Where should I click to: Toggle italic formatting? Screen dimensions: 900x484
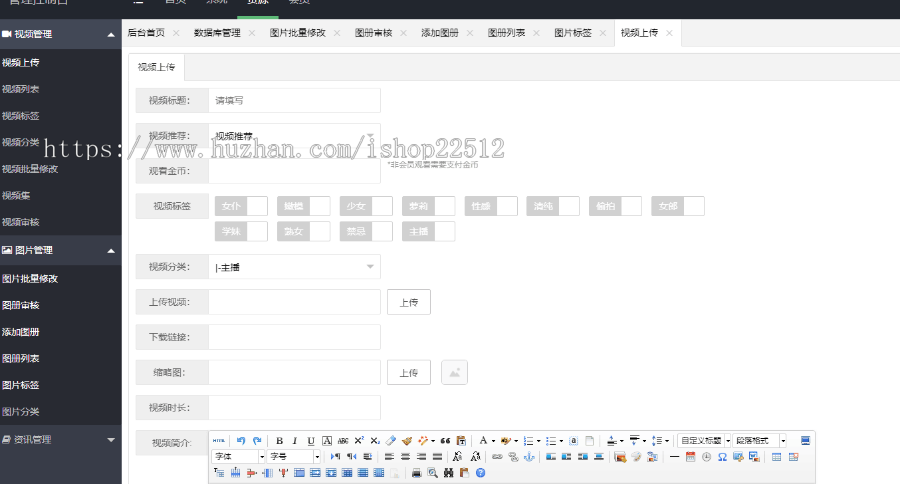coord(295,441)
